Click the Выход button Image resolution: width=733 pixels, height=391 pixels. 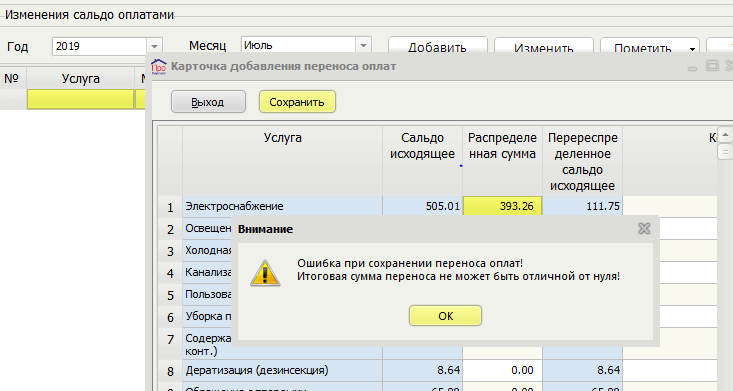[x=208, y=102]
